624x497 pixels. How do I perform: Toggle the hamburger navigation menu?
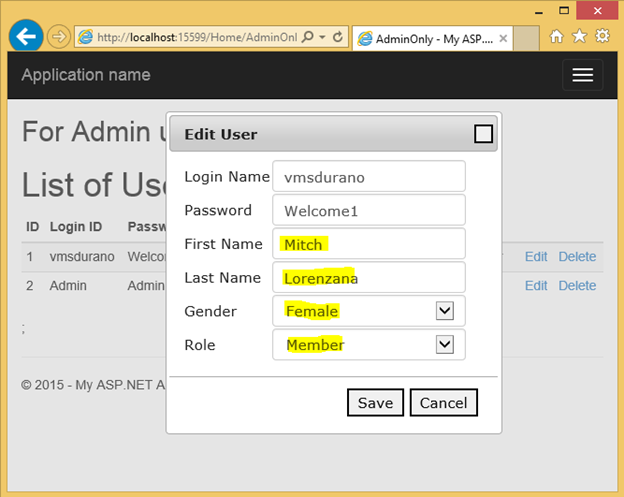coord(582,76)
